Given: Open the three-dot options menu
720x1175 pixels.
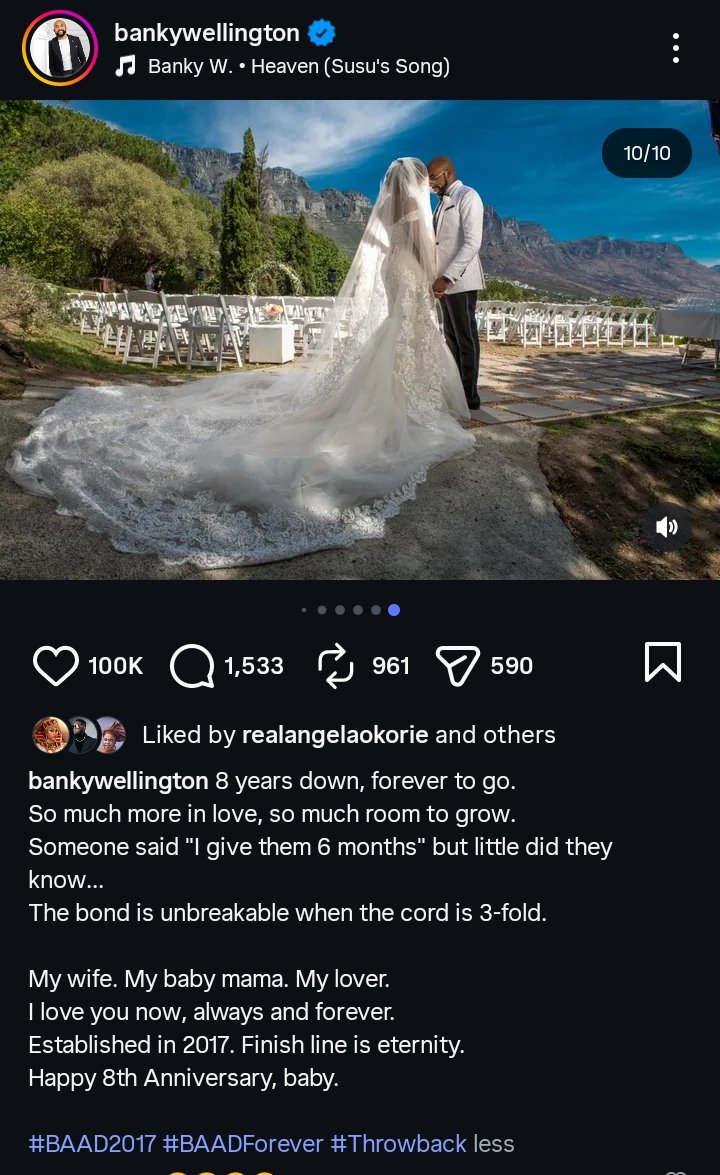Looking at the screenshot, I should tap(676, 48).
